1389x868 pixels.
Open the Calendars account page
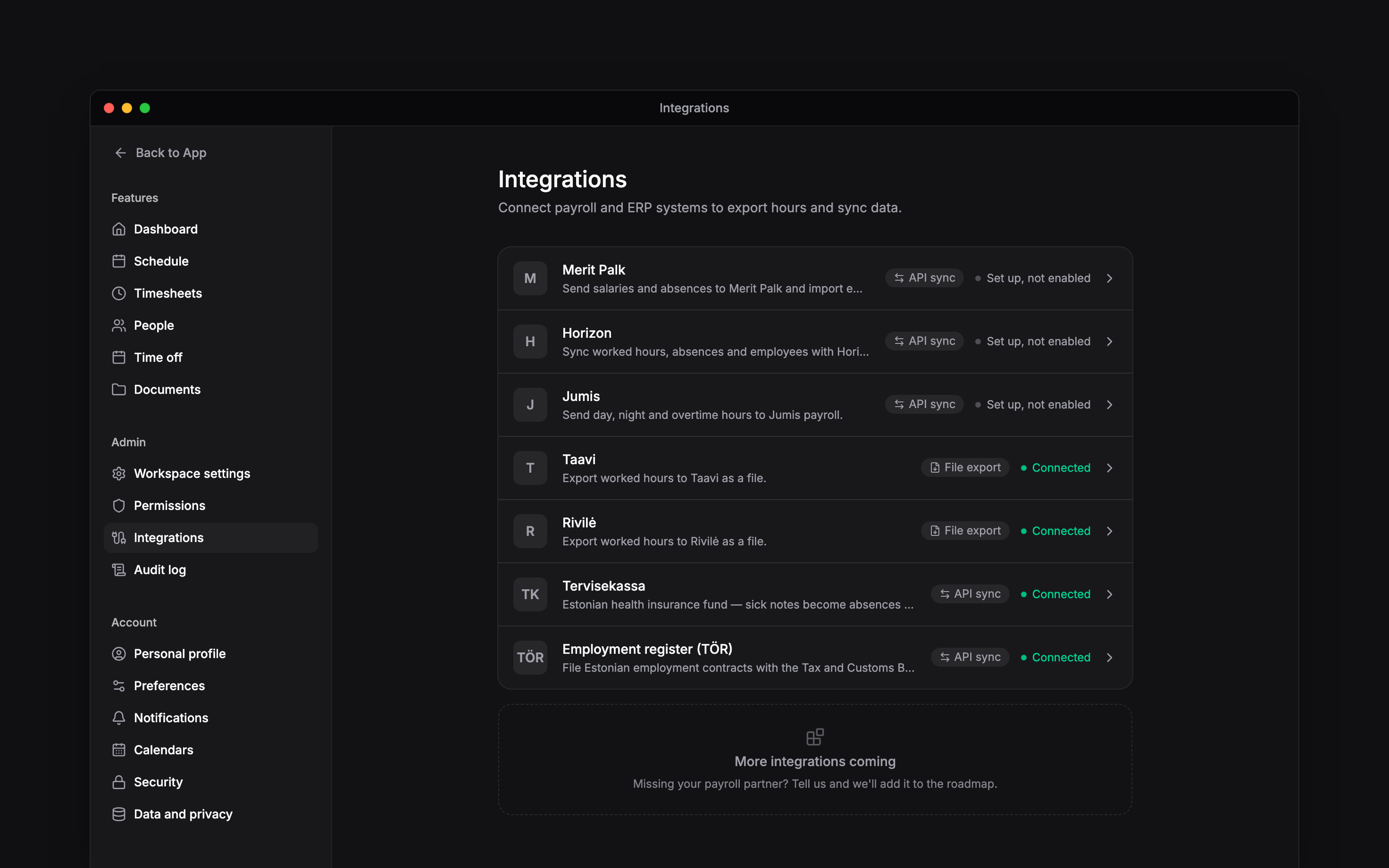pos(210,750)
